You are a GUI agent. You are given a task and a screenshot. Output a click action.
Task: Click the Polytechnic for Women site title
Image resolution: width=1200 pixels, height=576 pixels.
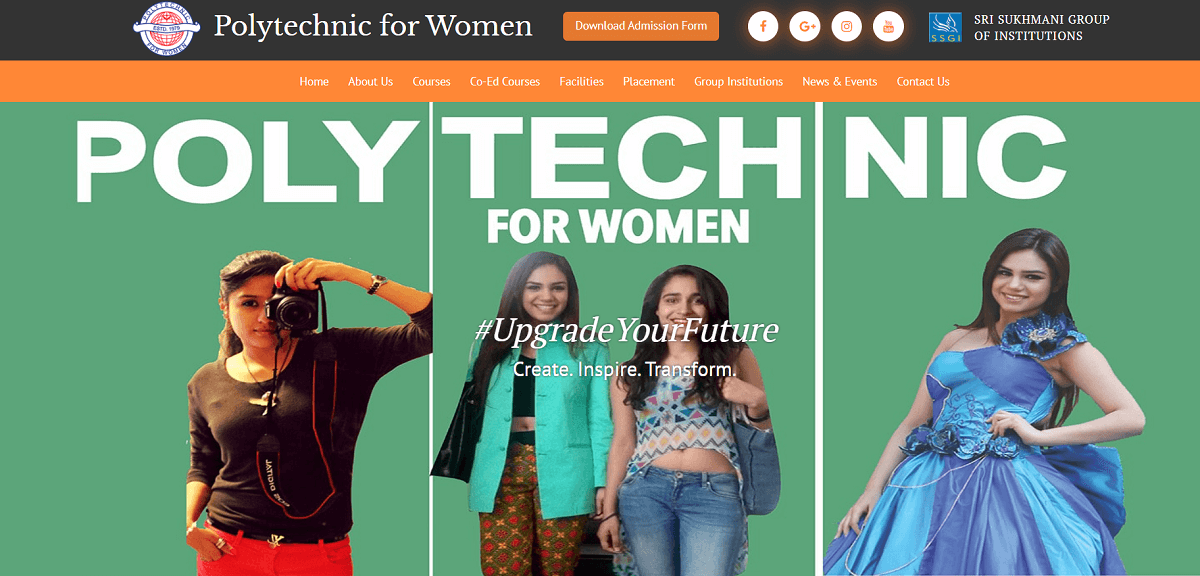(x=373, y=26)
